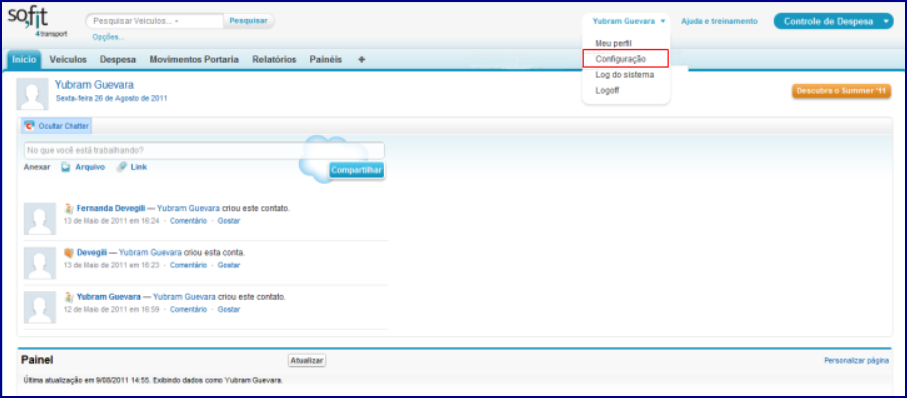The width and height of the screenshot is (907, 398).
Task: Go to the Despesa tab
Action: coord(118,59)
